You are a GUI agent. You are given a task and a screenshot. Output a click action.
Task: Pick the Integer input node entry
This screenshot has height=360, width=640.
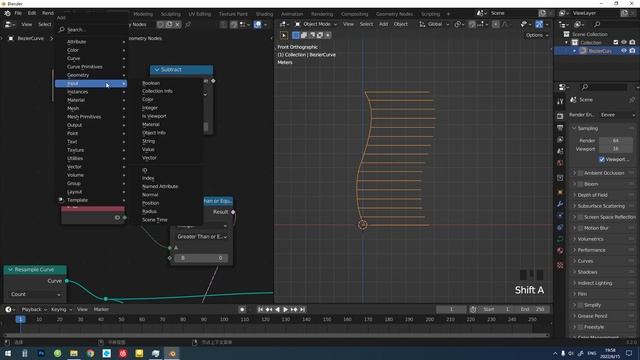[150, 108]
